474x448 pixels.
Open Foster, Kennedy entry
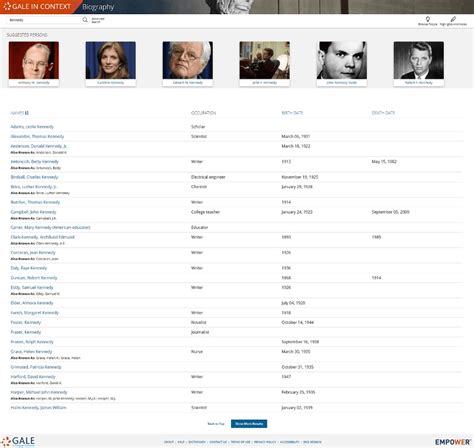click(x=26, y=322)
